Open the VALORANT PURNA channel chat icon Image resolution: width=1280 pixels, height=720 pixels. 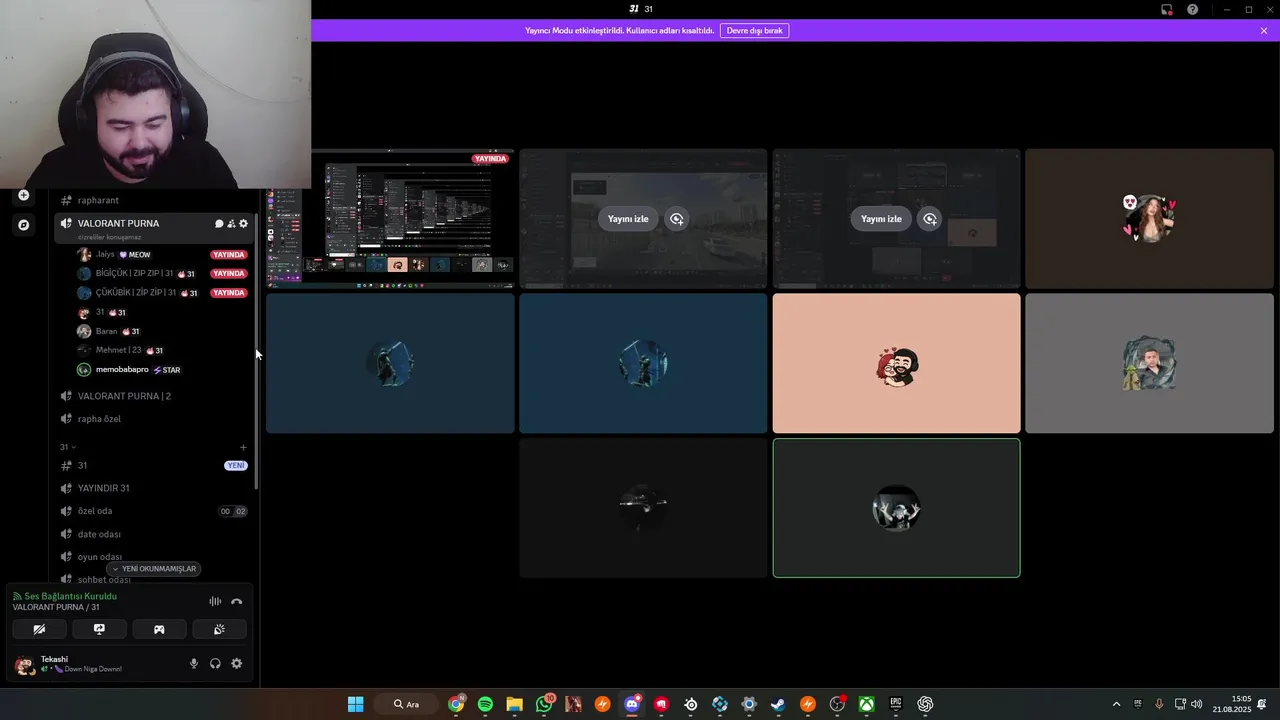[219, 223]
